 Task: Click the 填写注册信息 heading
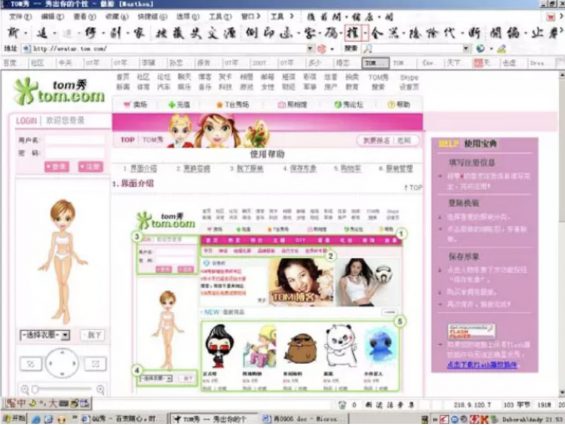pyautogui.click(x=472, y=163)
